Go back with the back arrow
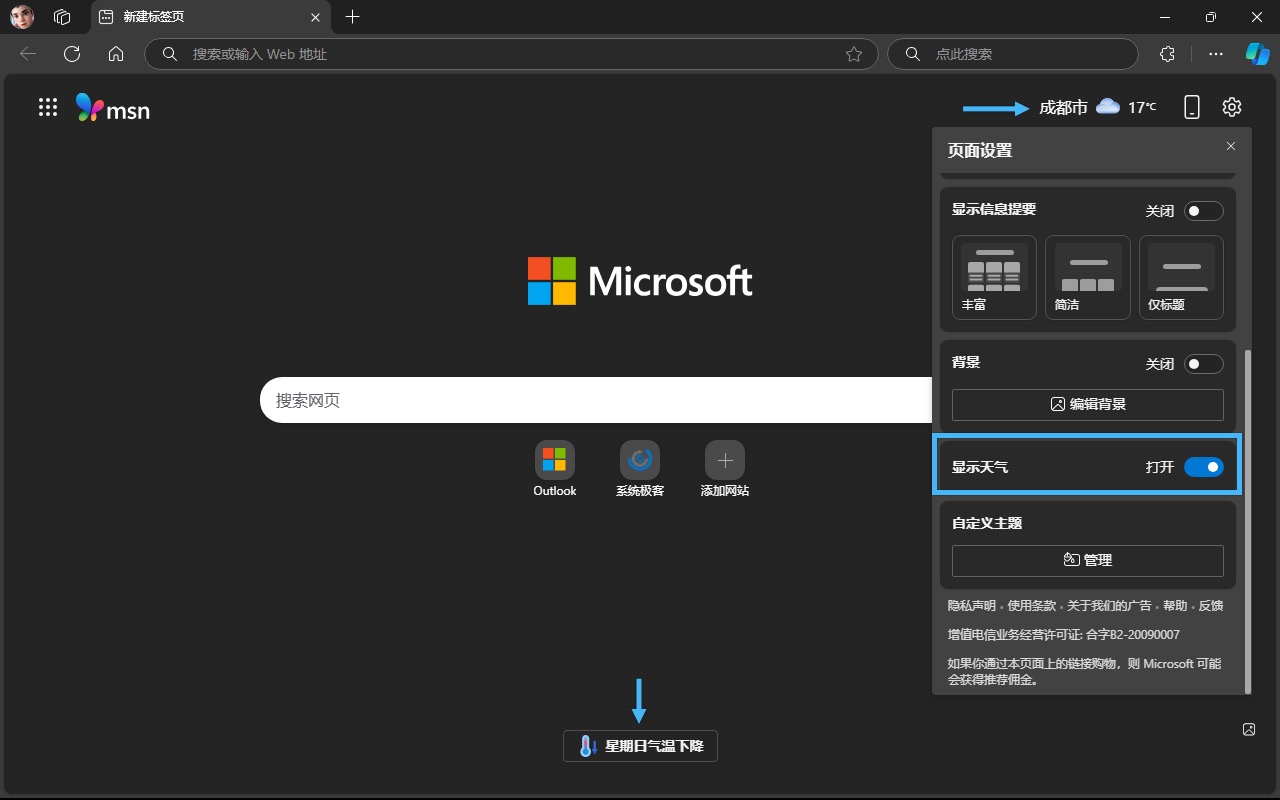 pos(28,54)
